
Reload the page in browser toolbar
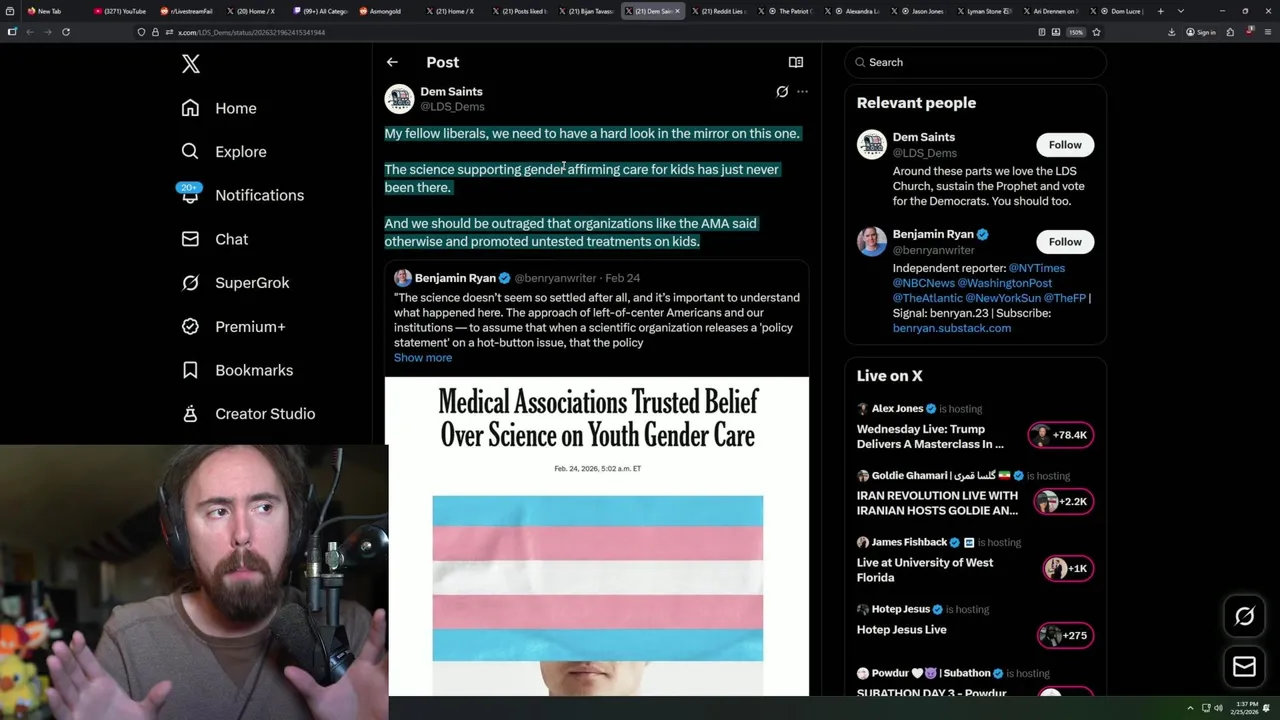tap(66, 32)
